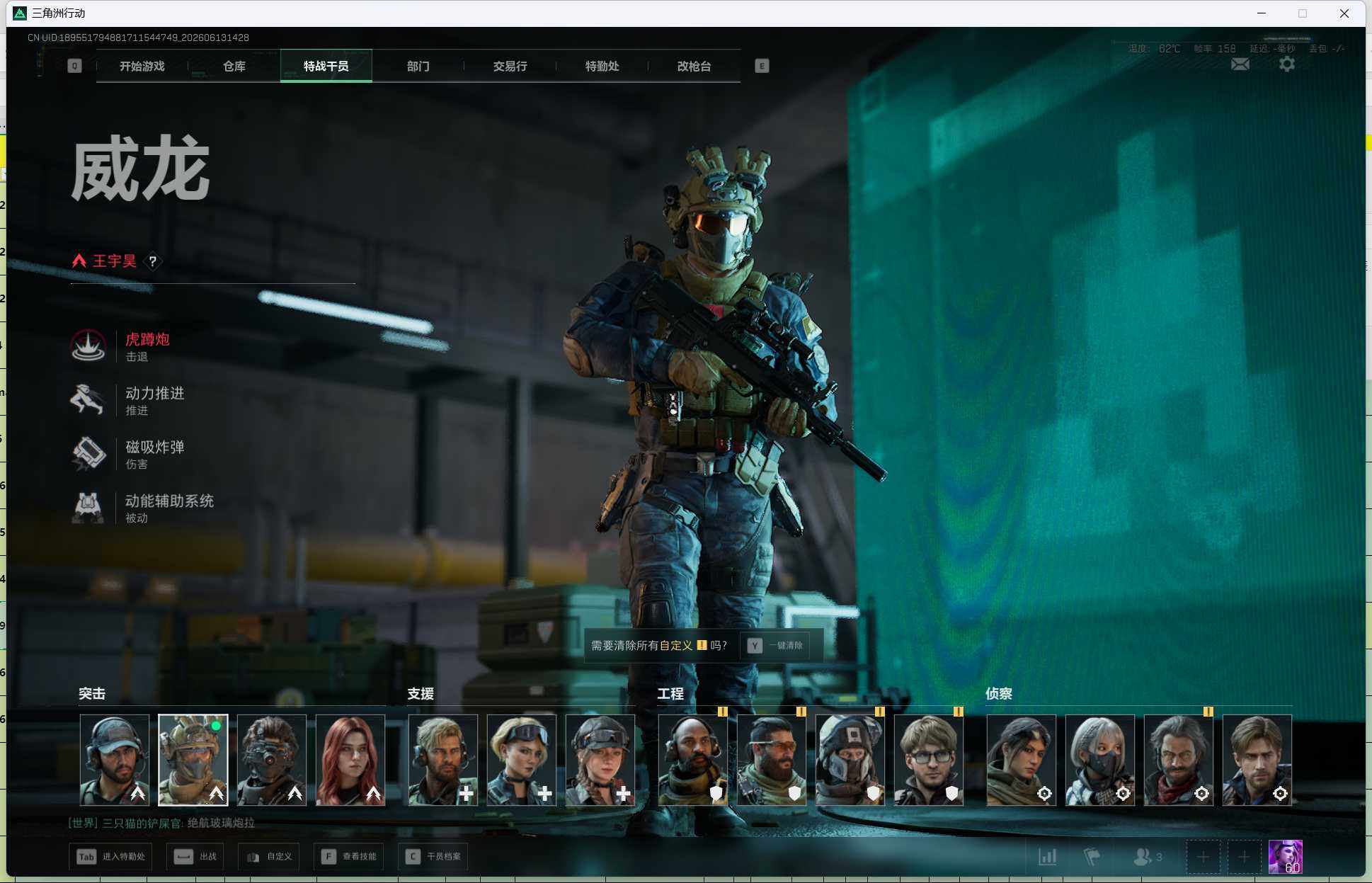Viewport: 1372px width, 883px height.
Task: Select the 虎蹲炮 skill
Action: point(120,346)
